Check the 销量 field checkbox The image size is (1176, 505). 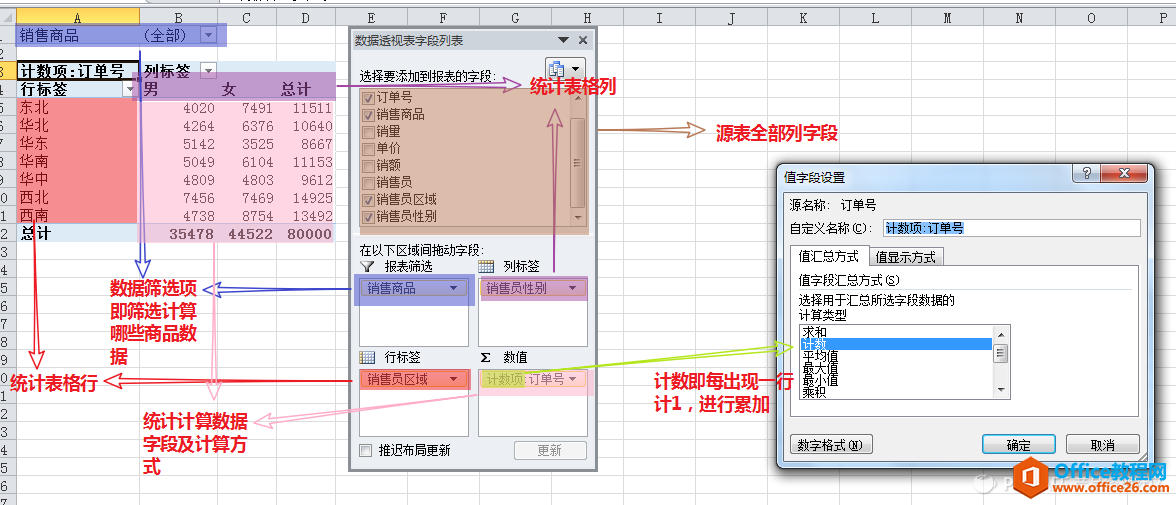pyautogui.click(x=368, y=132)
